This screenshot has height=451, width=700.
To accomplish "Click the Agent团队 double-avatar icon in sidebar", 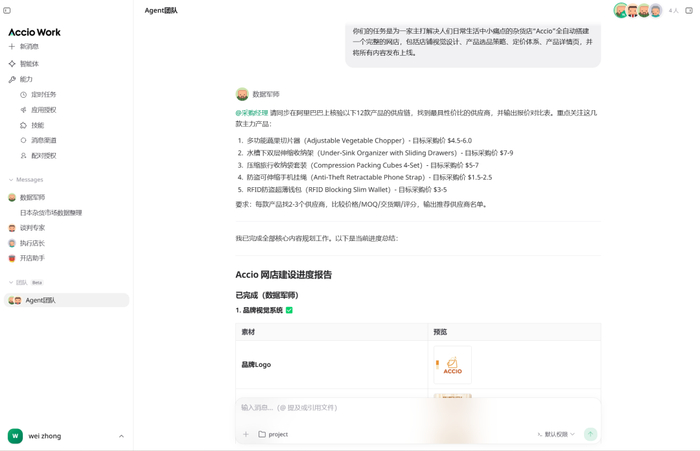I will [15, 300].
